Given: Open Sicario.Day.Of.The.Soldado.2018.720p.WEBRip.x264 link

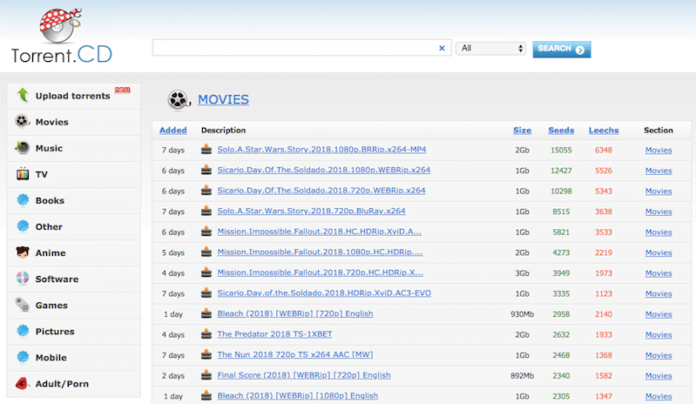Looking at the screenshot, I should [x=321, y=190].
